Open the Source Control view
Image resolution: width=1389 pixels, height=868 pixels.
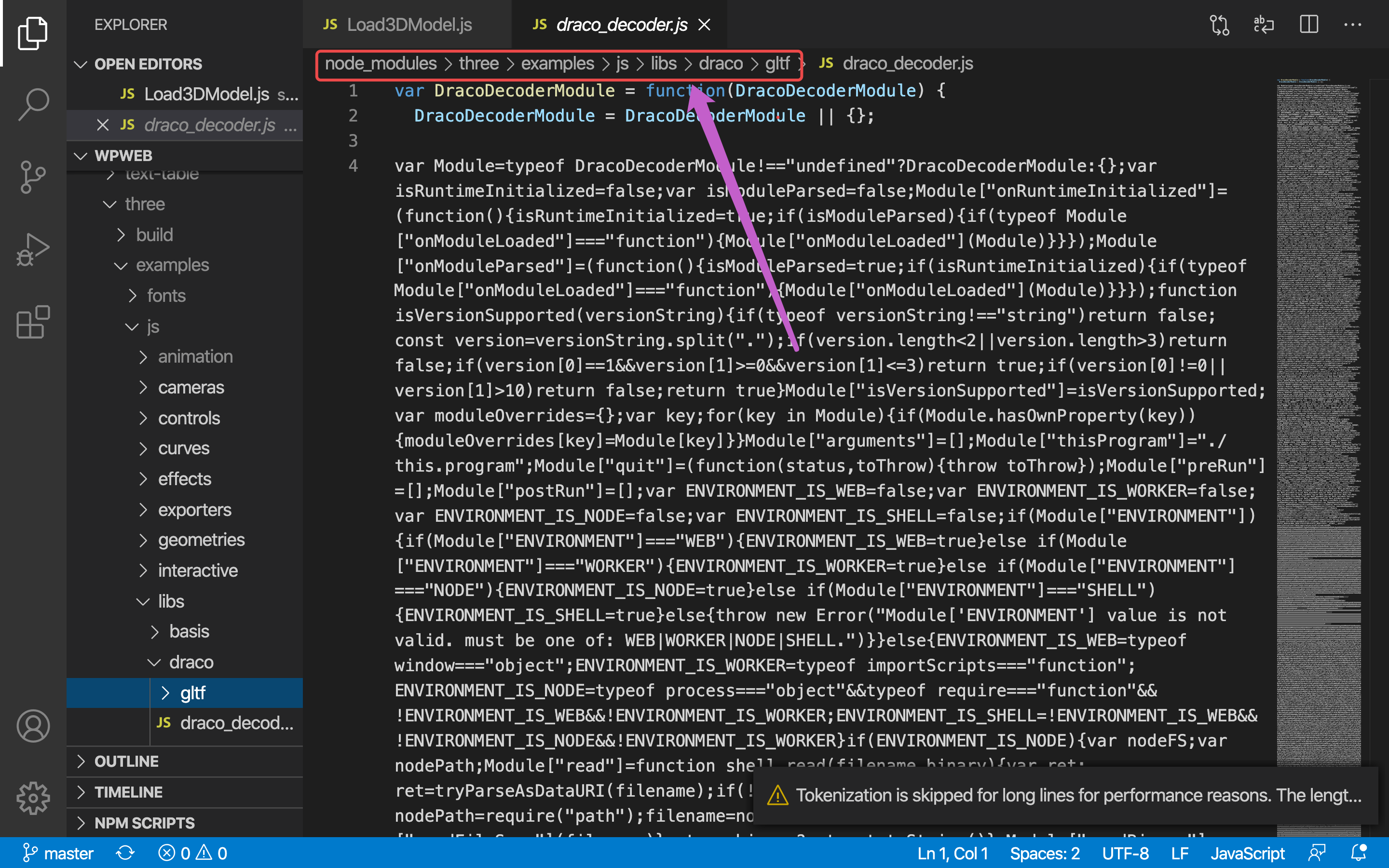tap(33, 177)
